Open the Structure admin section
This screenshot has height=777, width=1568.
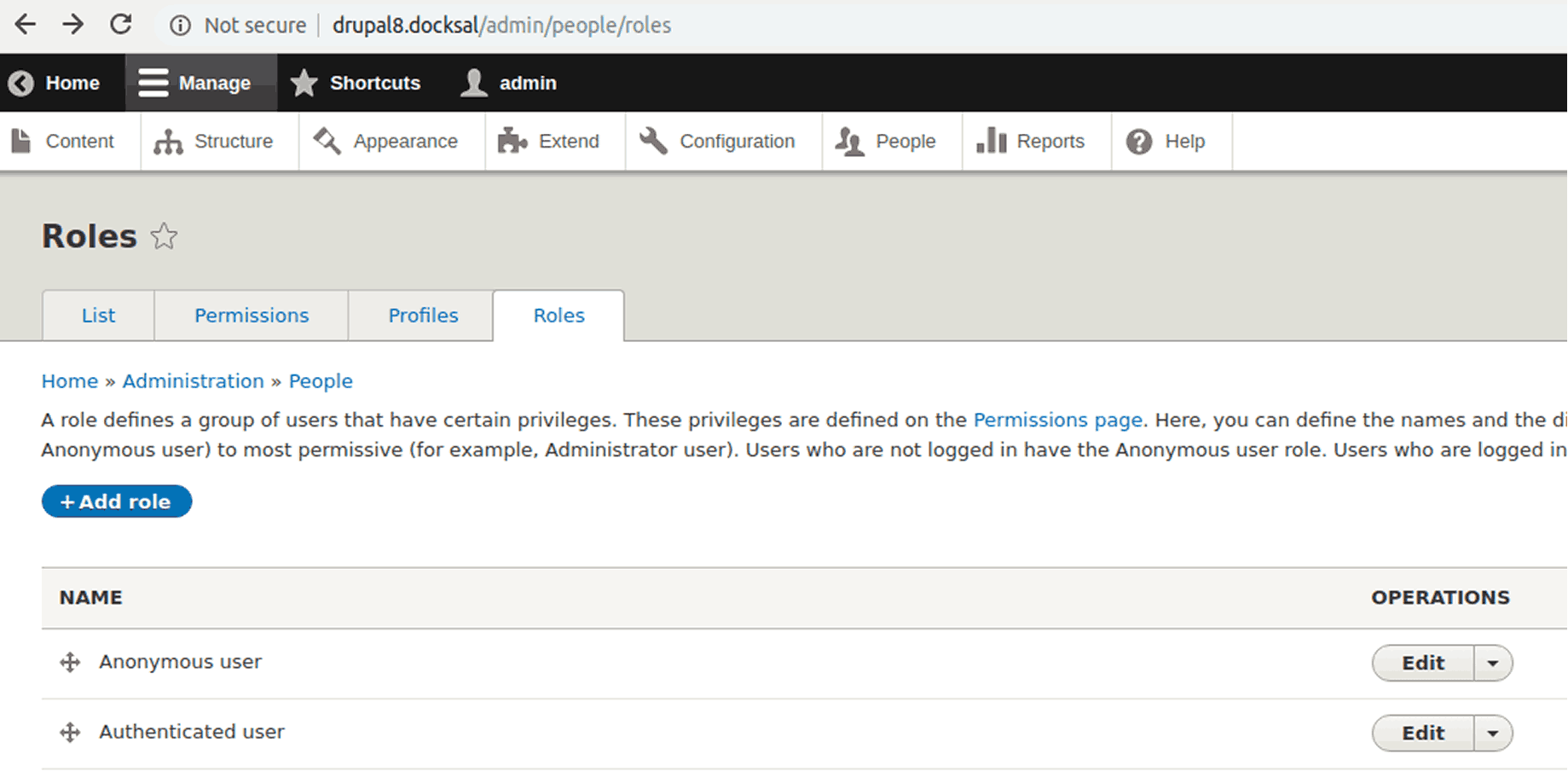tap(217, 142)
